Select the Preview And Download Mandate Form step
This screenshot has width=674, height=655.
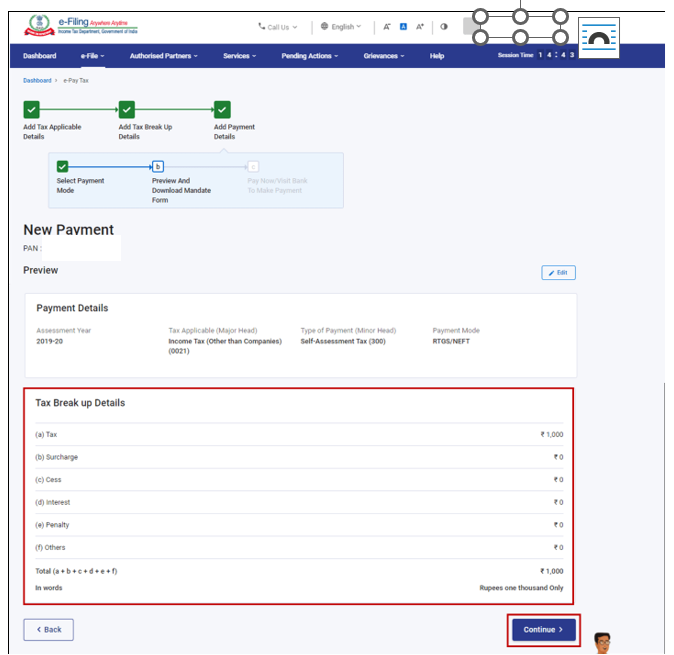(x=158, y=167)
